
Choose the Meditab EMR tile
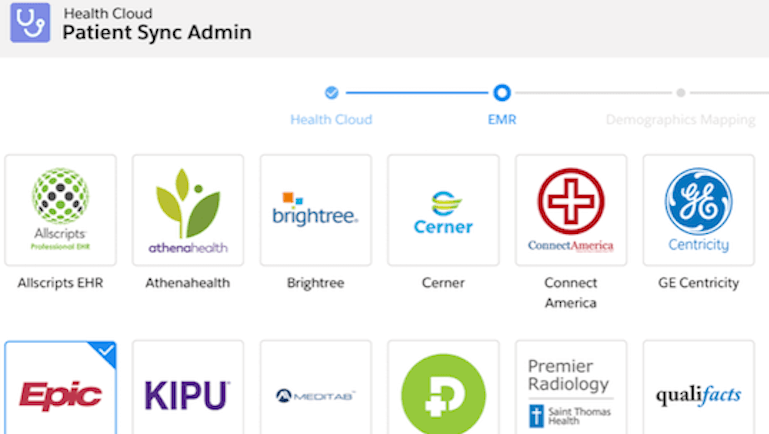(x=316, y=388)
